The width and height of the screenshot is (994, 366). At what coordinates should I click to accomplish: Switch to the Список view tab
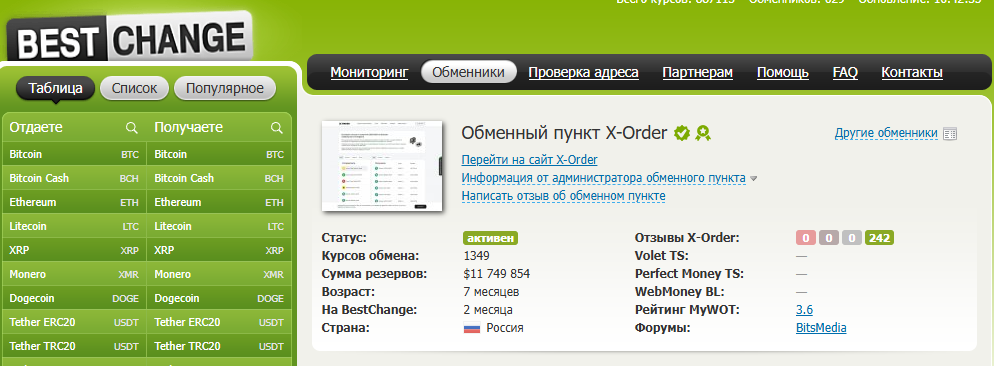(x=134, y=88)
